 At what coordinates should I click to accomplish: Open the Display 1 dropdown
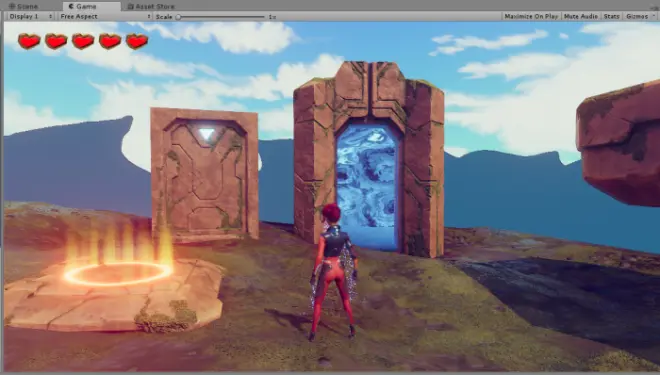pos(30,16)
